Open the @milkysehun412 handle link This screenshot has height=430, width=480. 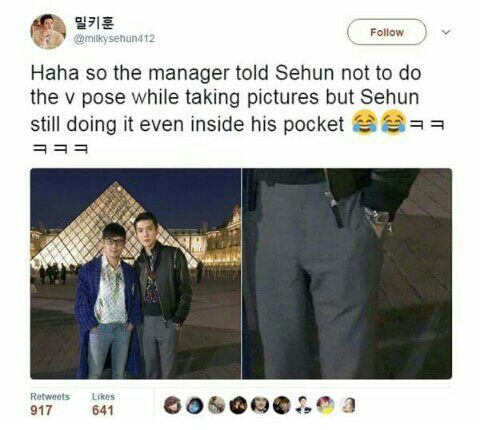point(114,39)
